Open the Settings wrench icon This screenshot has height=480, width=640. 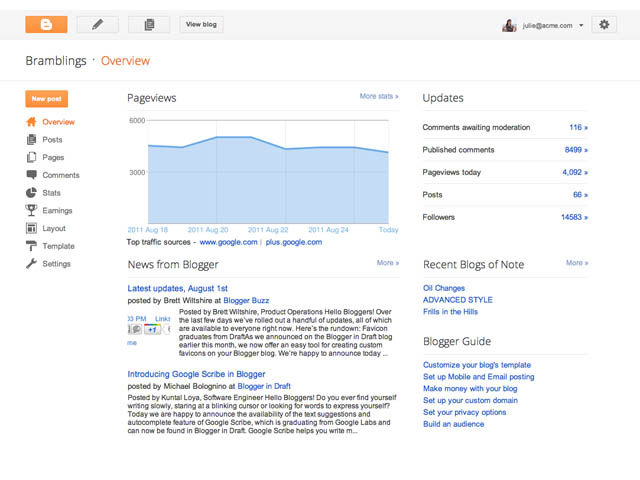click(x=31, y=264)
